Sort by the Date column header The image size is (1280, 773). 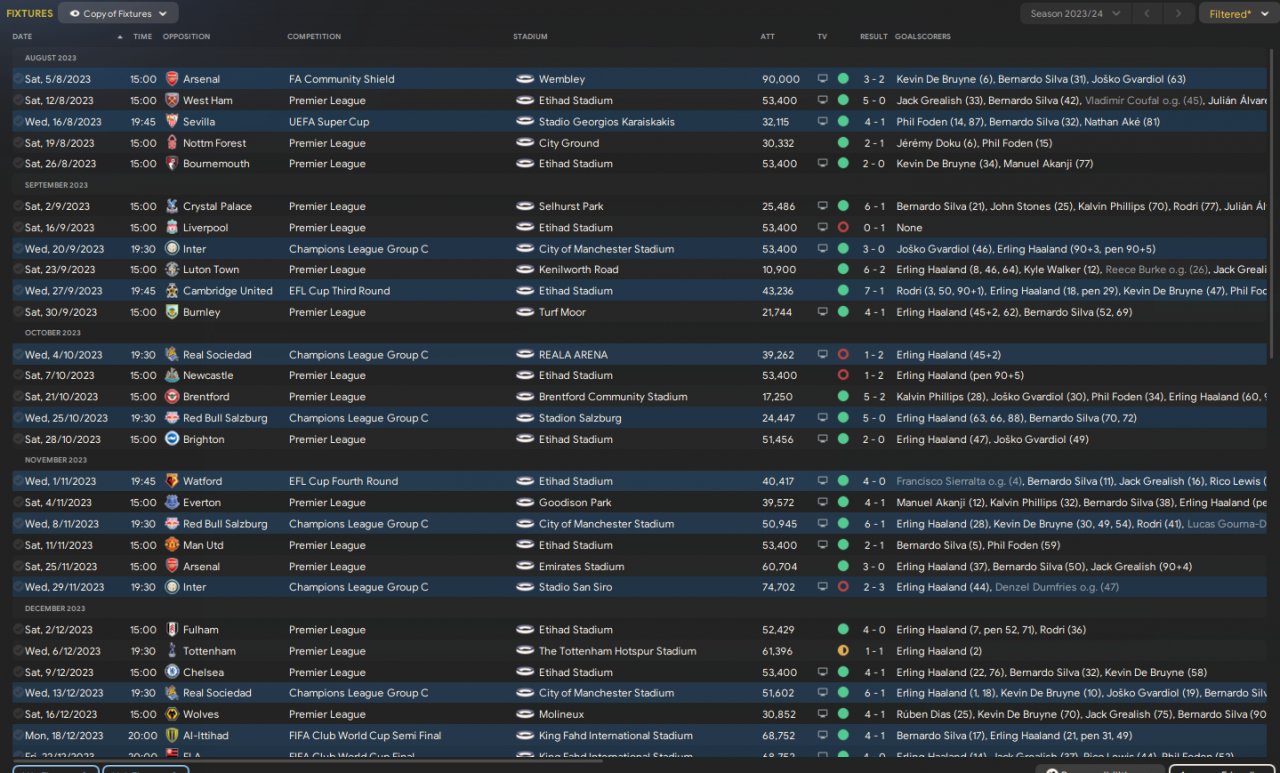point(23,37)
